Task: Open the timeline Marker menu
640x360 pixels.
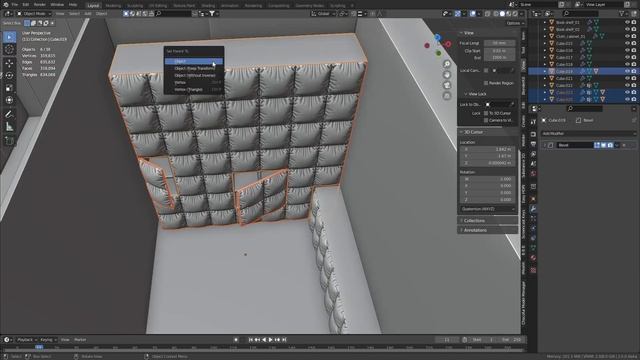Action: 80,340
